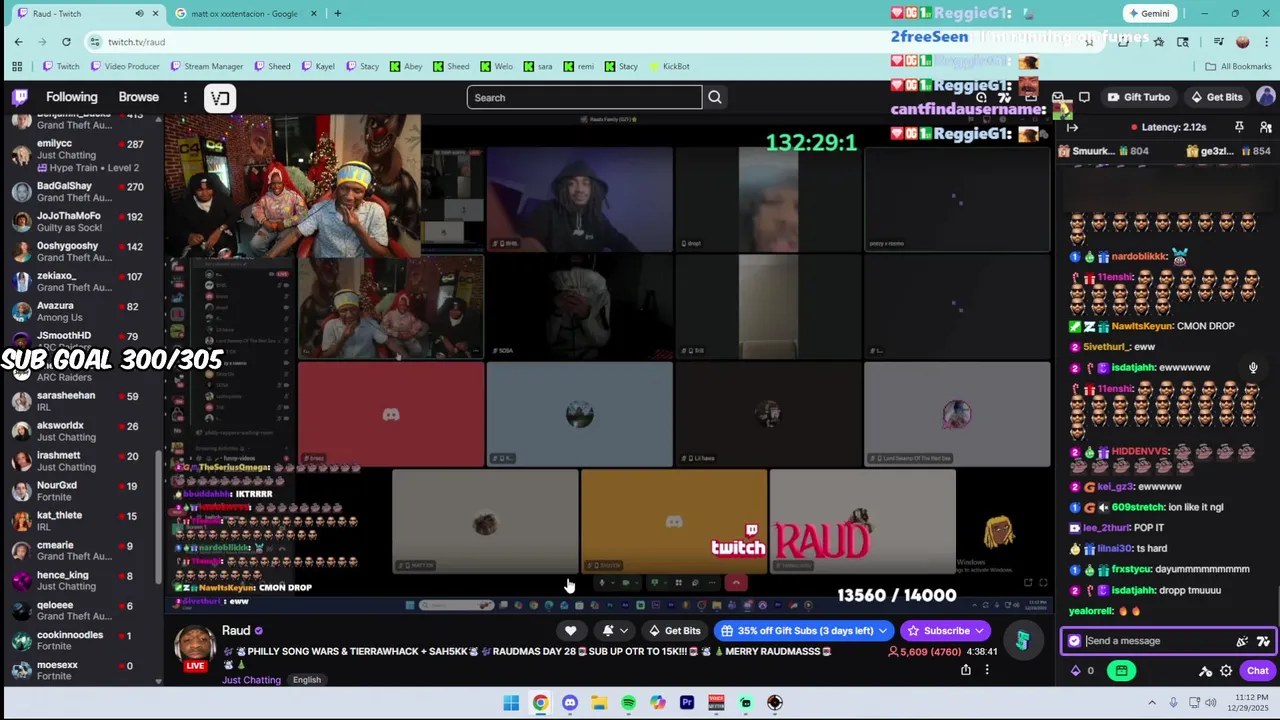Open the Chrome apps grid icon
Image resolution: width=1280 pixels, height=720 pixels.
pos(17,66)
